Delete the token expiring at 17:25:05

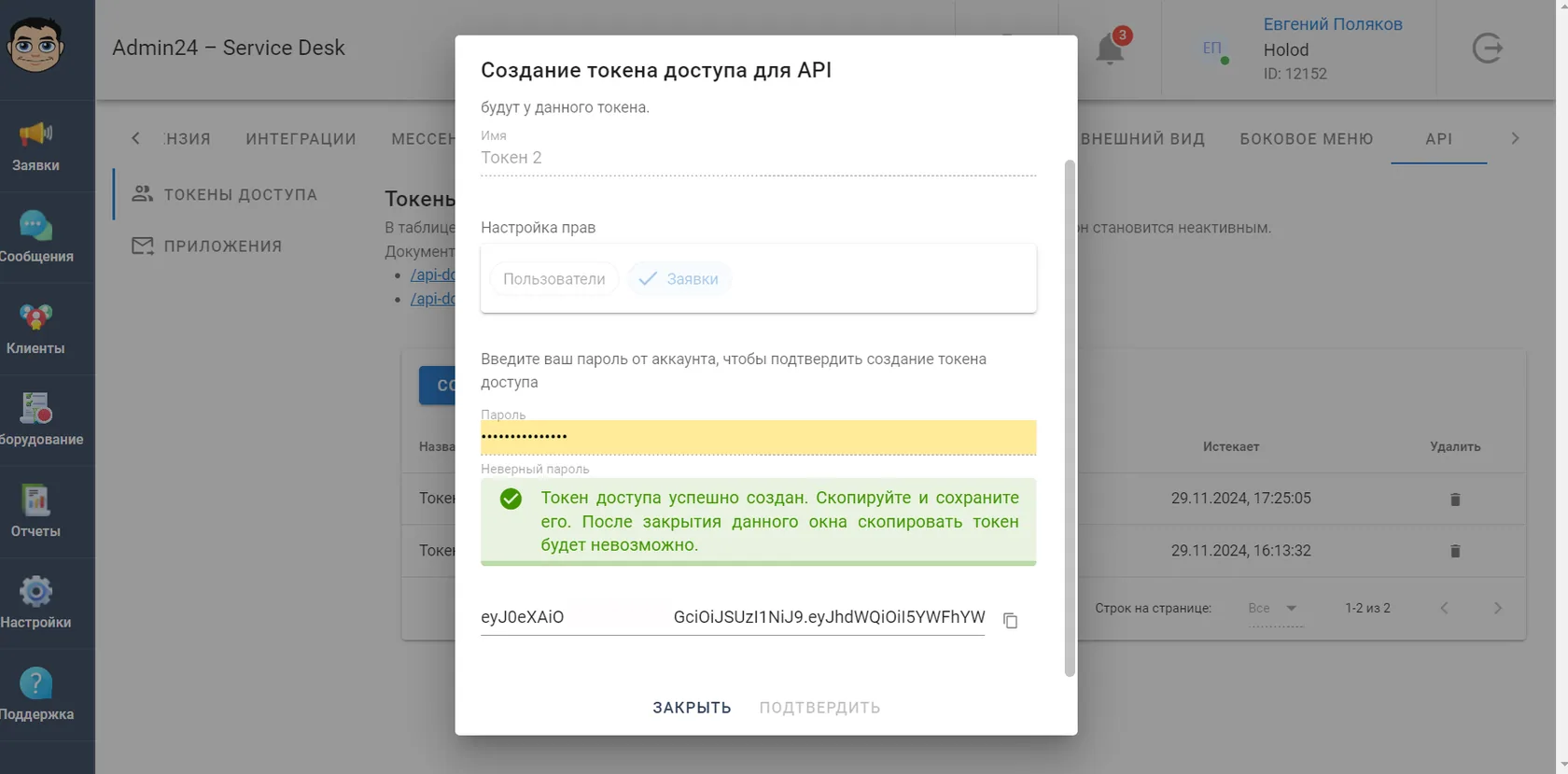click(1455, 500)
